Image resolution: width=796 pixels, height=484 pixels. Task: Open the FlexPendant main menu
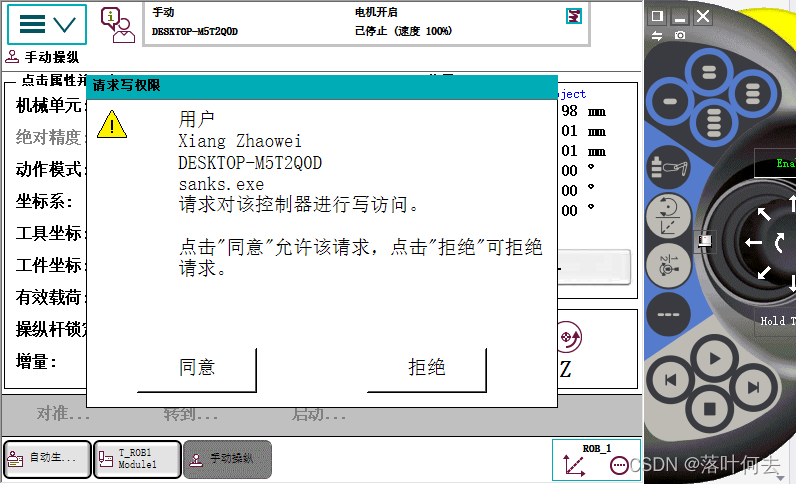[47, 24]
